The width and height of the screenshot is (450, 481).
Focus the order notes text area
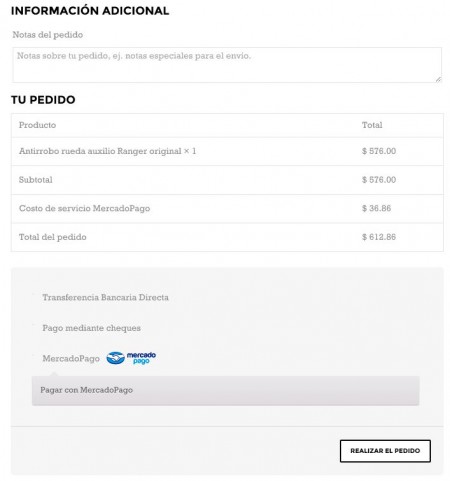point(227,65)
